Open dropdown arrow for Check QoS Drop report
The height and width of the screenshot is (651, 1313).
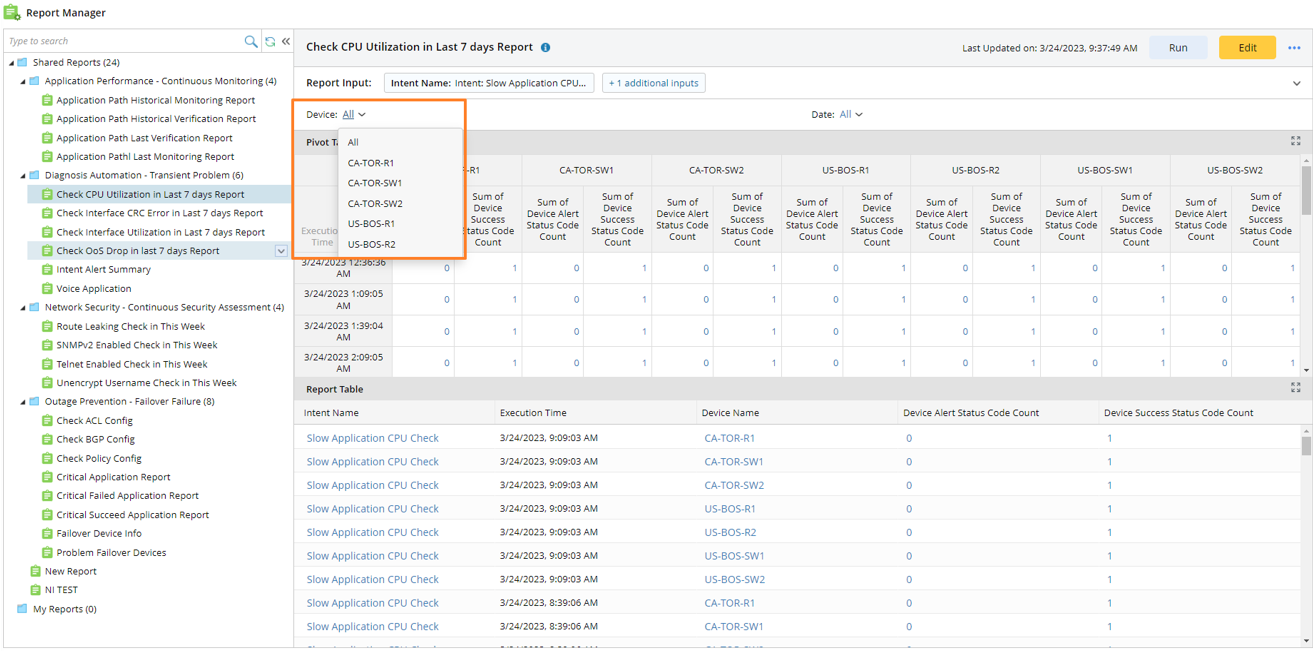(x=281, y=251)
